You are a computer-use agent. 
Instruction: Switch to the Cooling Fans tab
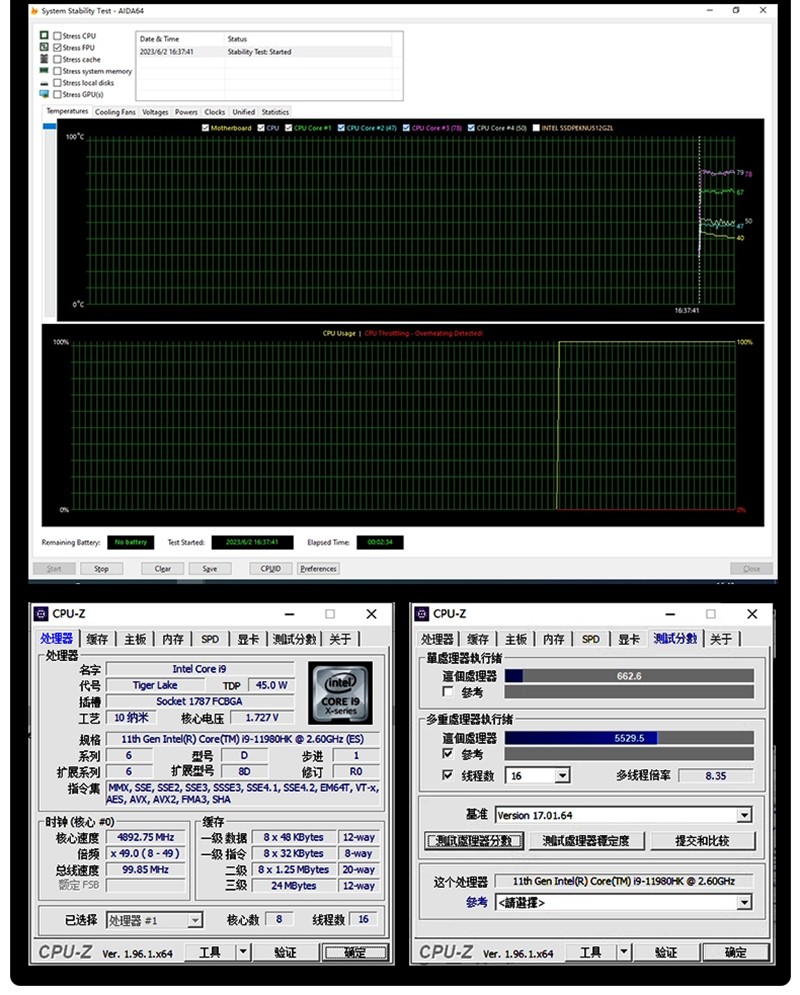coord(115,112)
